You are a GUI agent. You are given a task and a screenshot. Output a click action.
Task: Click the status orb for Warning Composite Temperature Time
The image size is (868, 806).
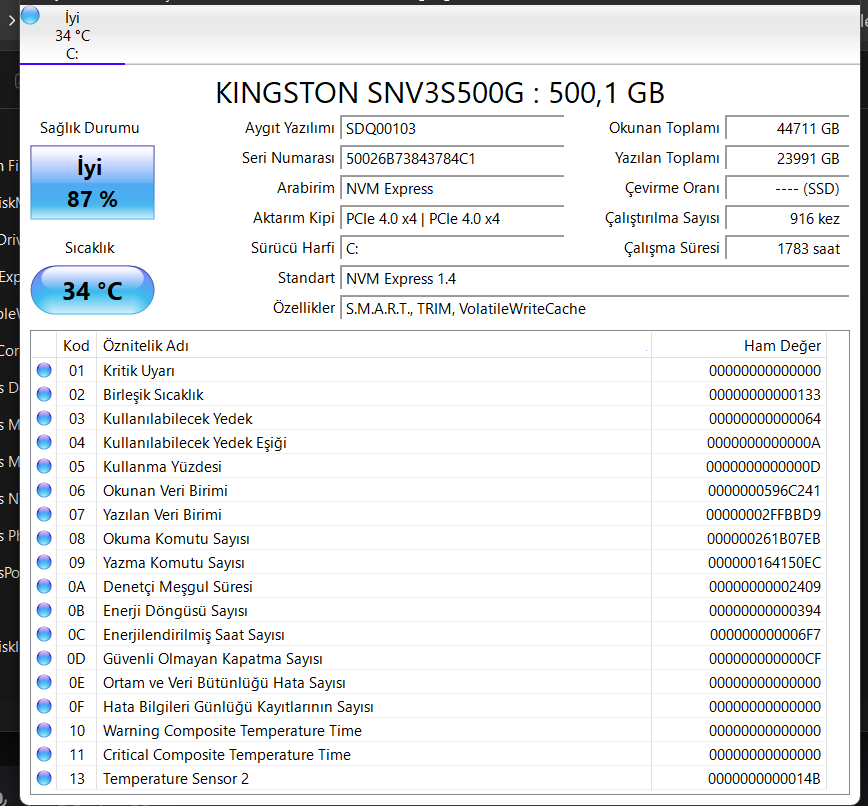tap(44, 730)
